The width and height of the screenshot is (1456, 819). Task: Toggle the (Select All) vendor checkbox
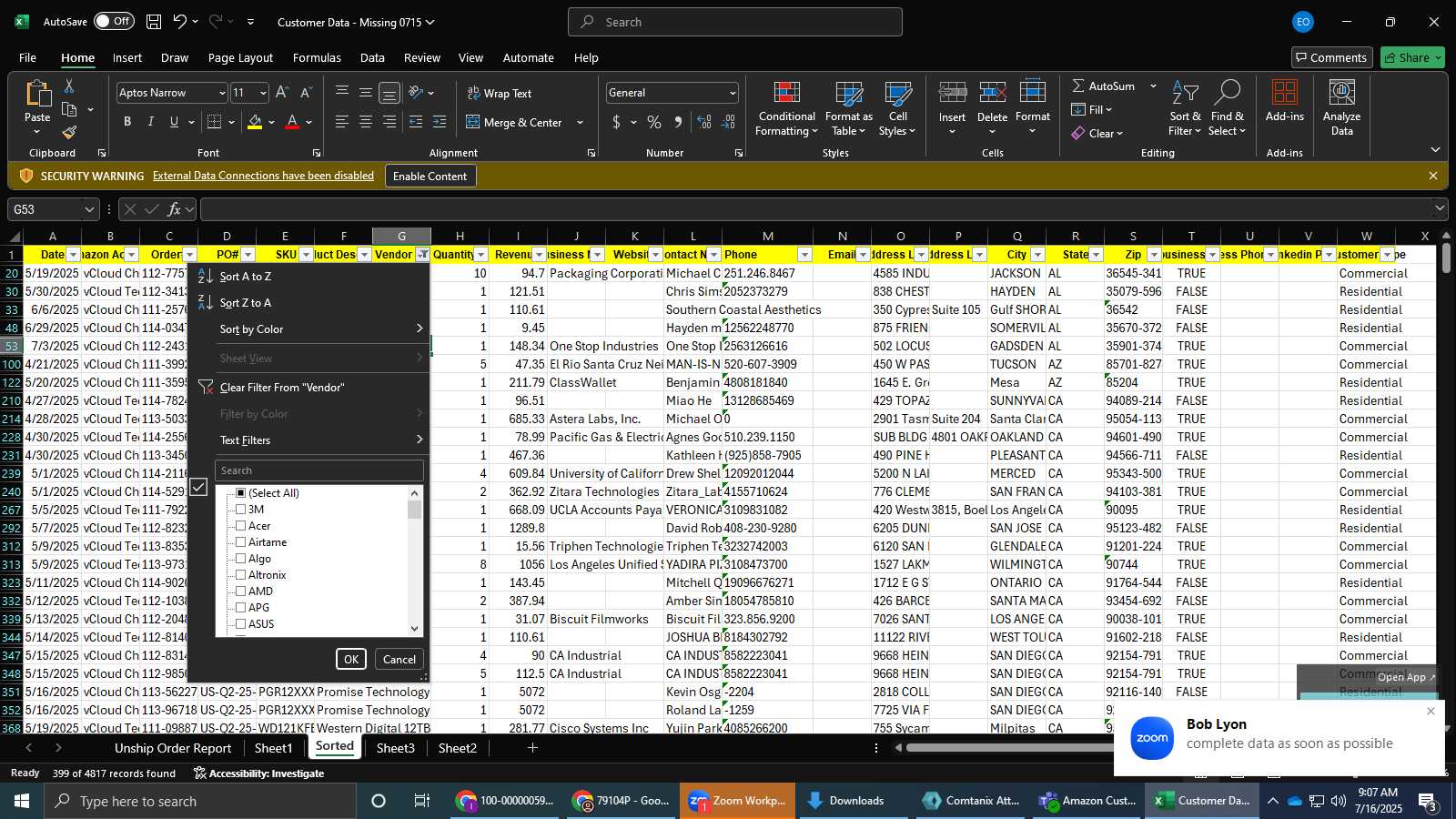(x=241, y=493)
